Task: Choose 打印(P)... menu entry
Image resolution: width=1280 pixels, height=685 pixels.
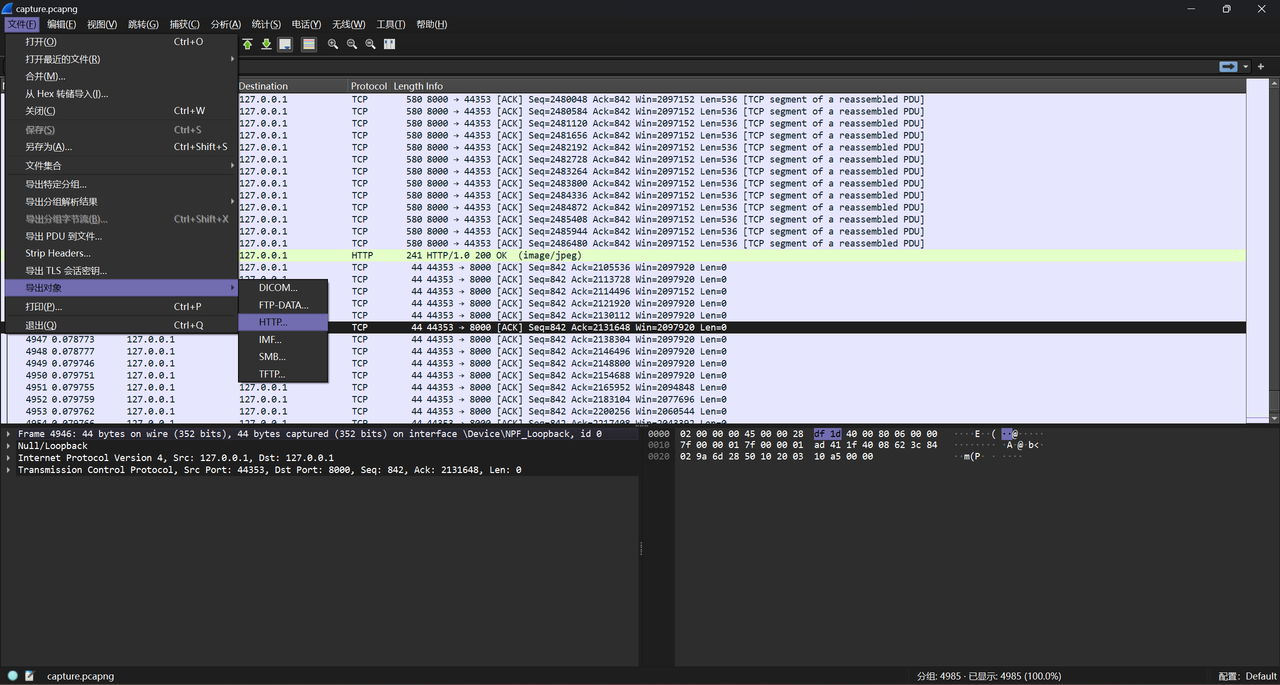Action: pyautogui.click(x=121, y=307)
